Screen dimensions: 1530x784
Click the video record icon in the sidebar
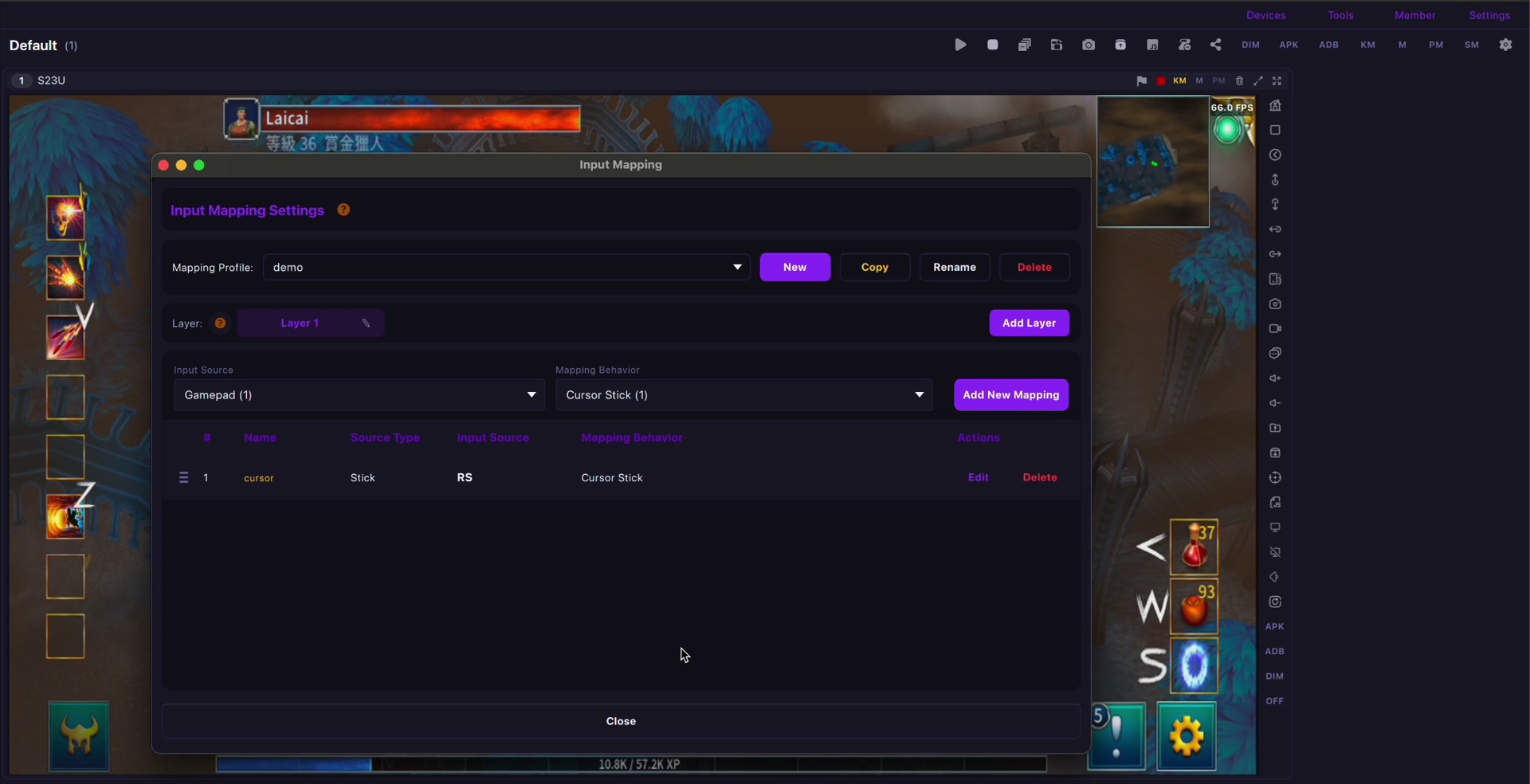pyautogui.click(x=1275, y=329)
